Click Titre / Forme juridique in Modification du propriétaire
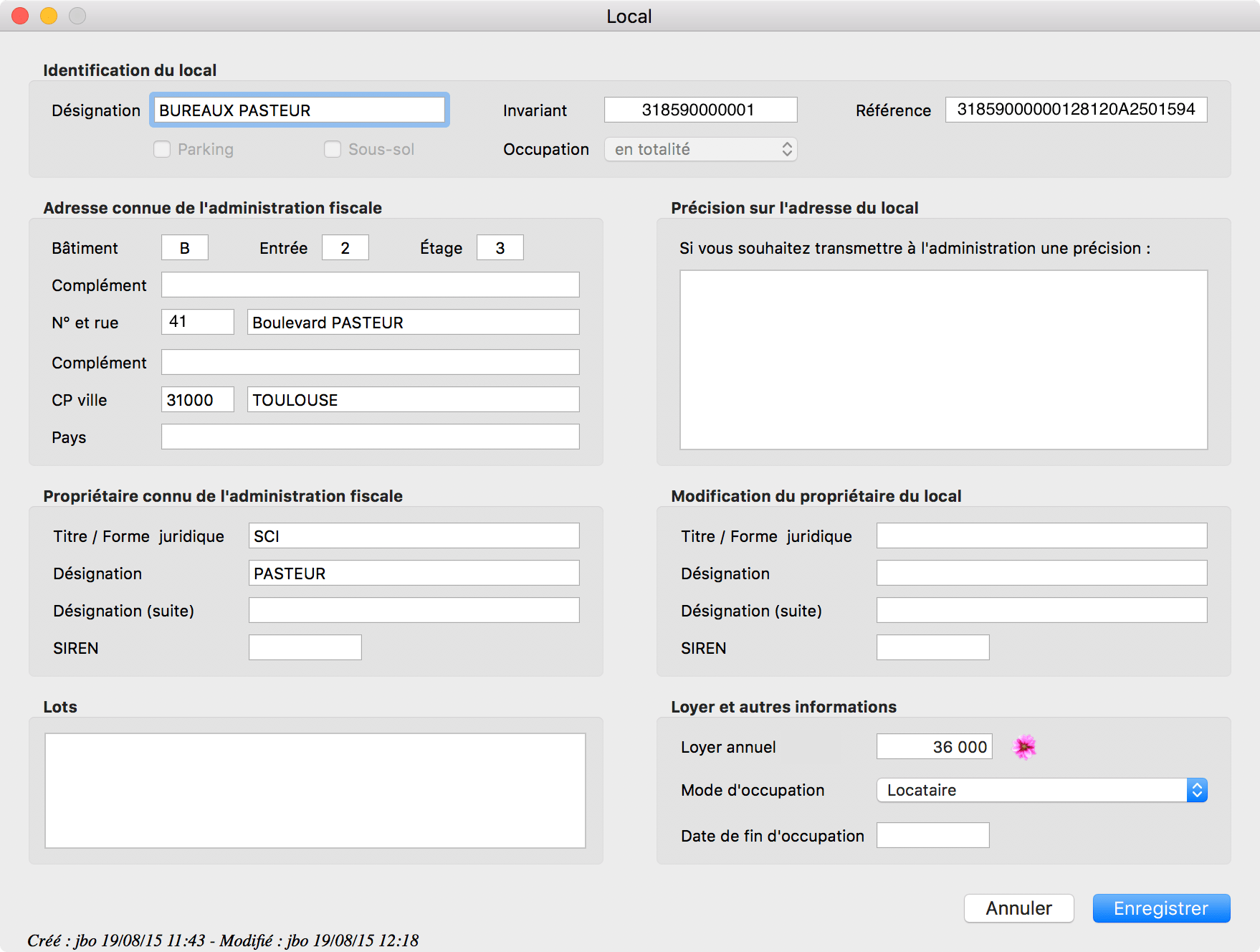Image resolution: width=1260 pixels, height=952 pixels. 1041,535
